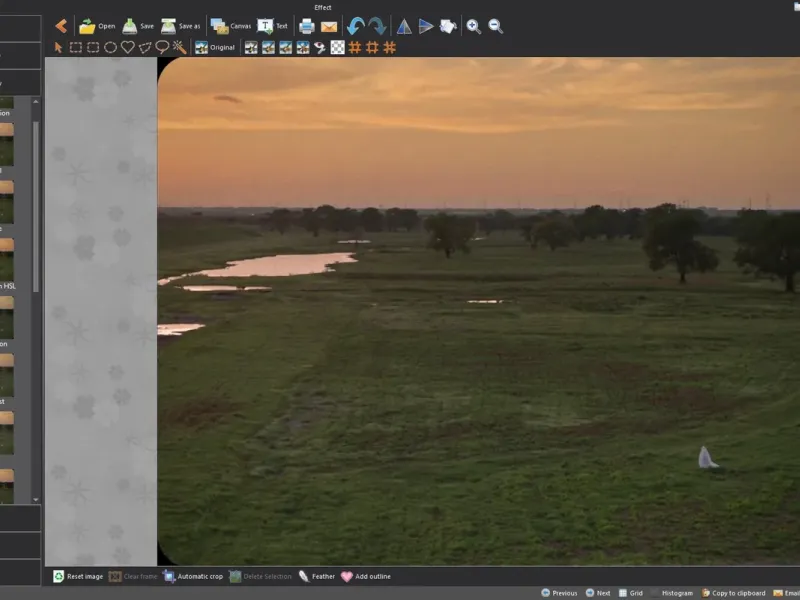
Task: Click the printer icon
Action: tap(307, 26)
